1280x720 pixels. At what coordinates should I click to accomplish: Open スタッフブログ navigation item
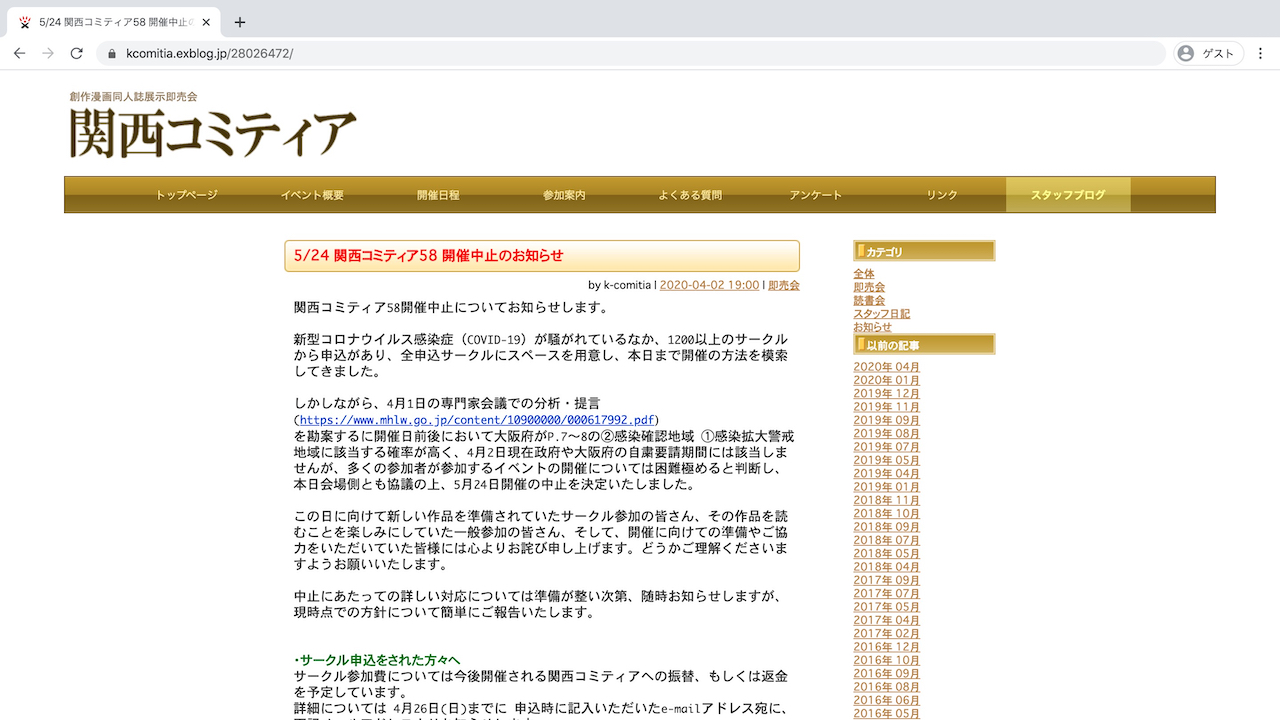coord(1068,195)
